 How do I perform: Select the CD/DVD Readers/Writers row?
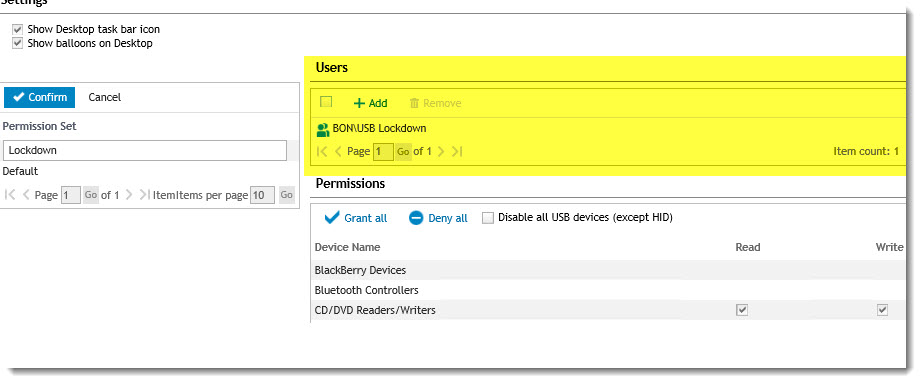point(609,310)
